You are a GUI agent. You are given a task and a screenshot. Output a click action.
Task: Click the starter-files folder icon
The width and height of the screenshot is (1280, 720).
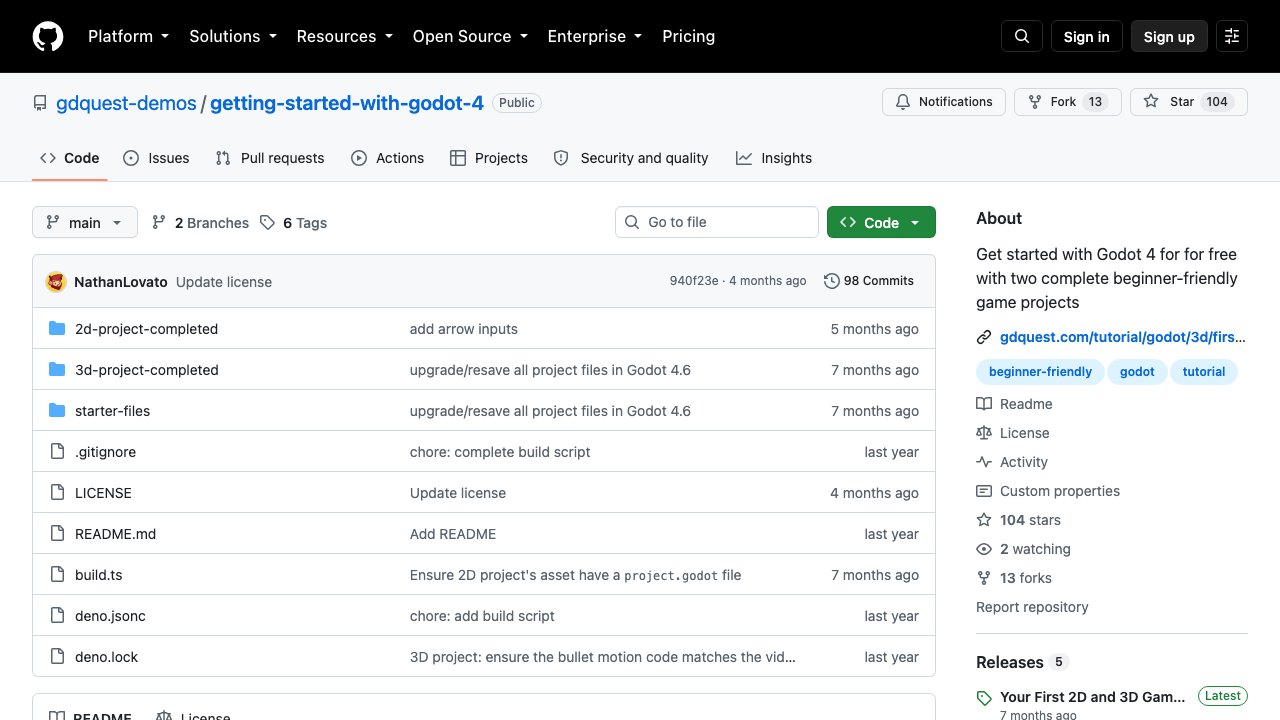(57, 411)
